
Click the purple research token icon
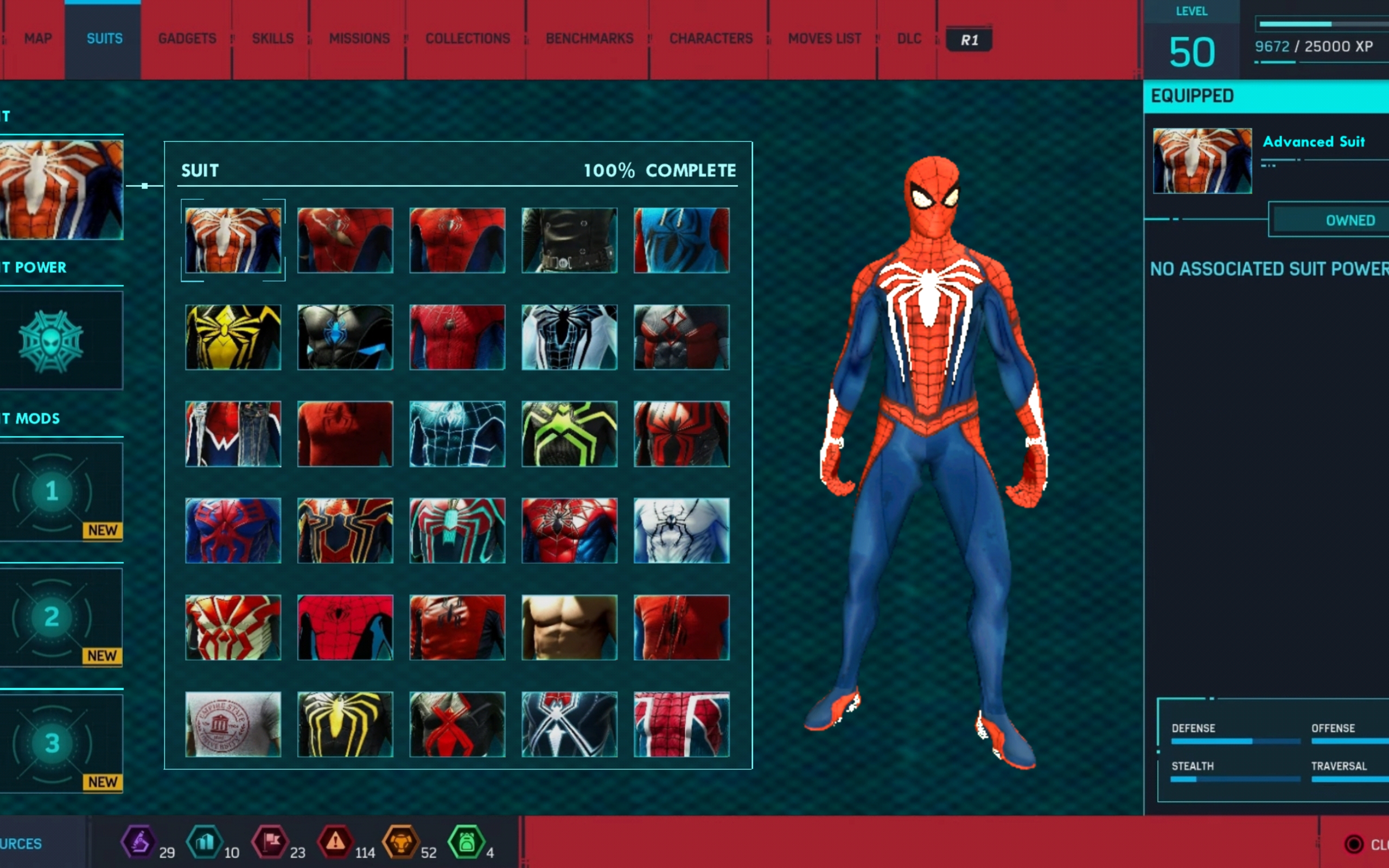pyautogui.click(x=138, y=842)
